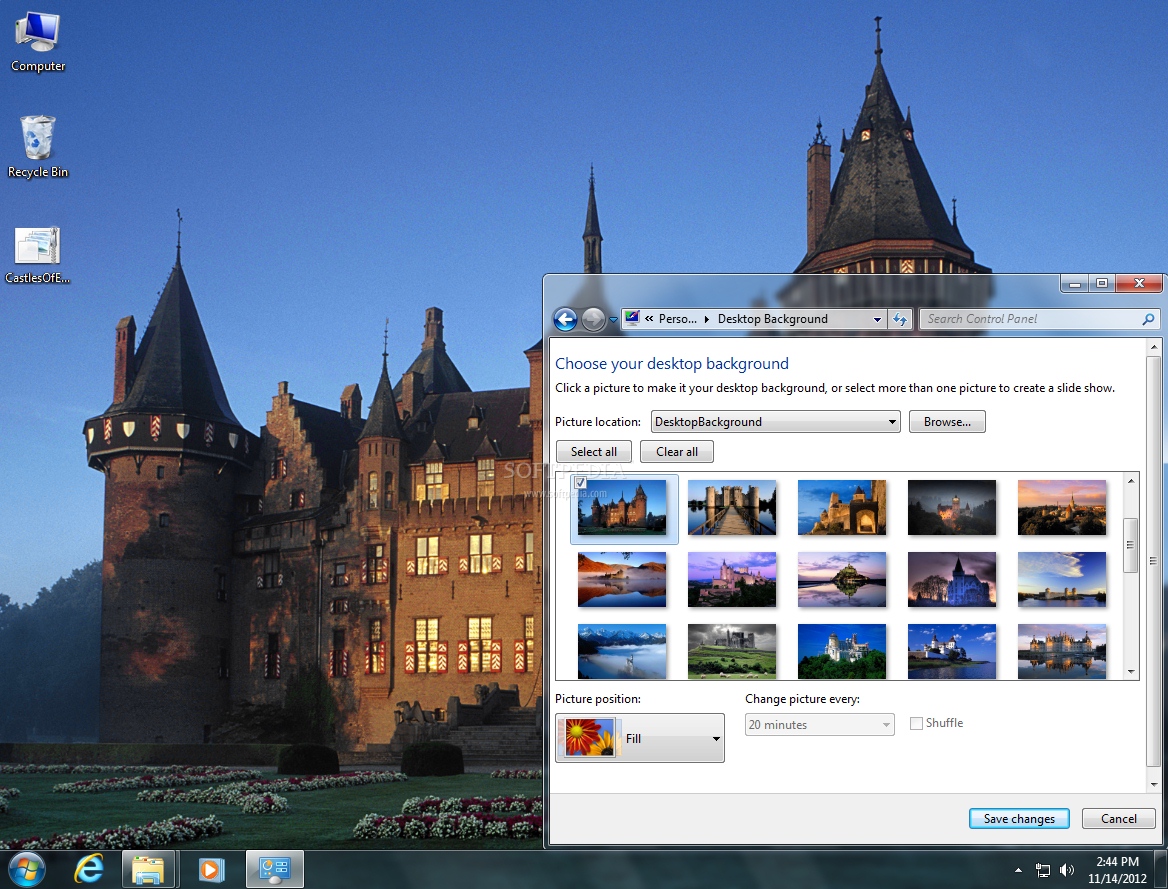Viewport: 1168px width, 889px height.
Task: Click the Cancel button
Action: coord(1119,818)
